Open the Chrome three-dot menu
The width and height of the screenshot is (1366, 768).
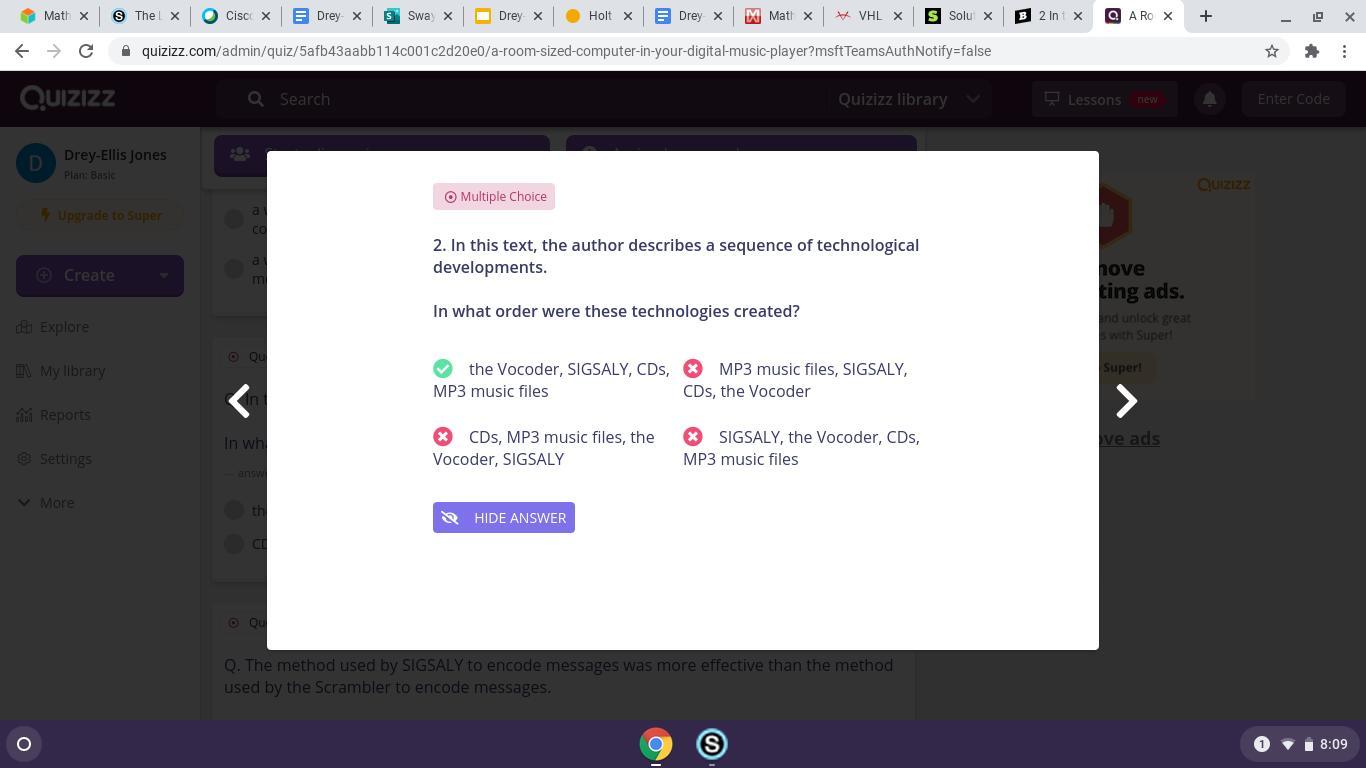tap(1344, 51)
